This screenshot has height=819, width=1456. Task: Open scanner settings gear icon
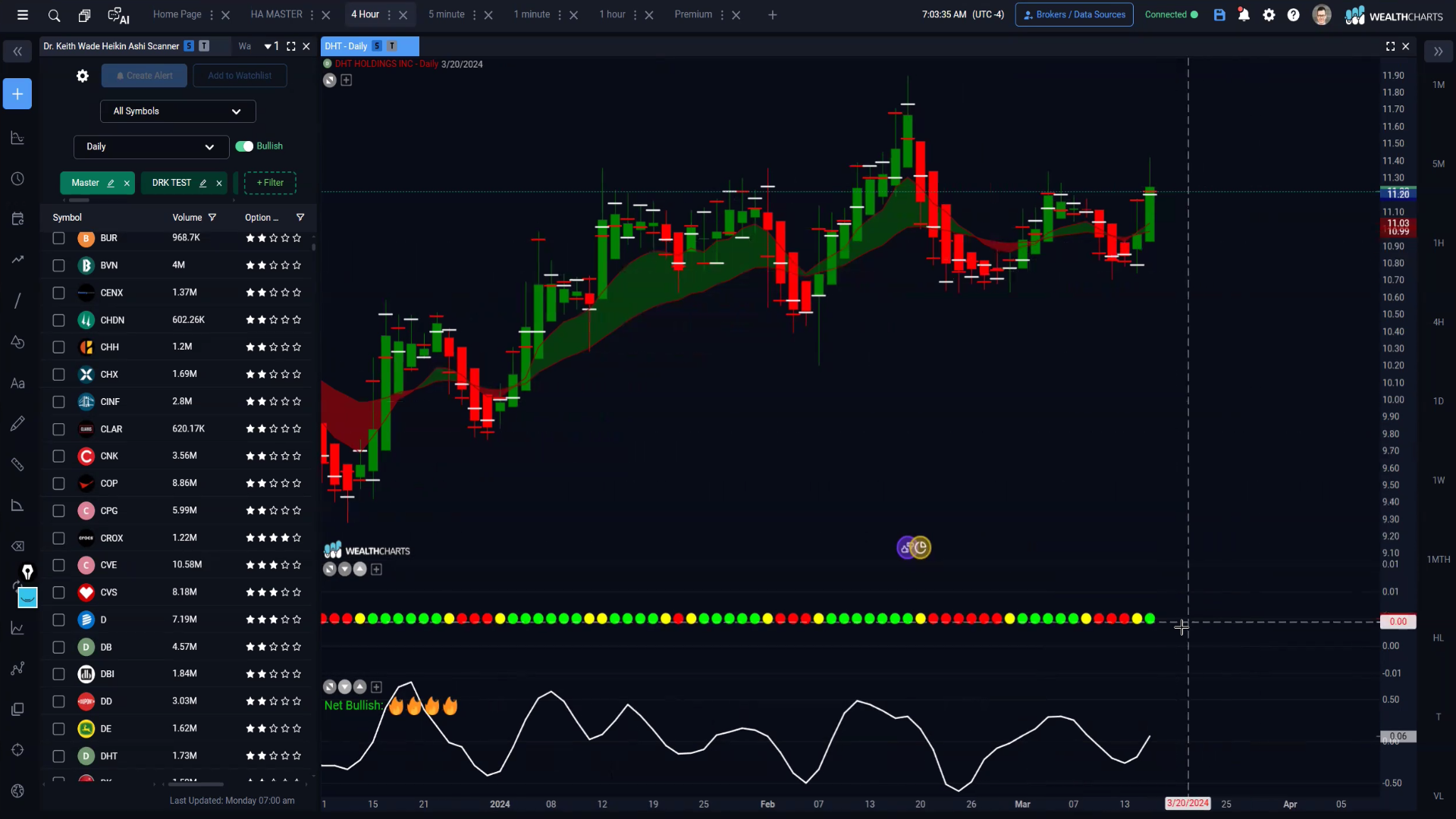point(83,76)
